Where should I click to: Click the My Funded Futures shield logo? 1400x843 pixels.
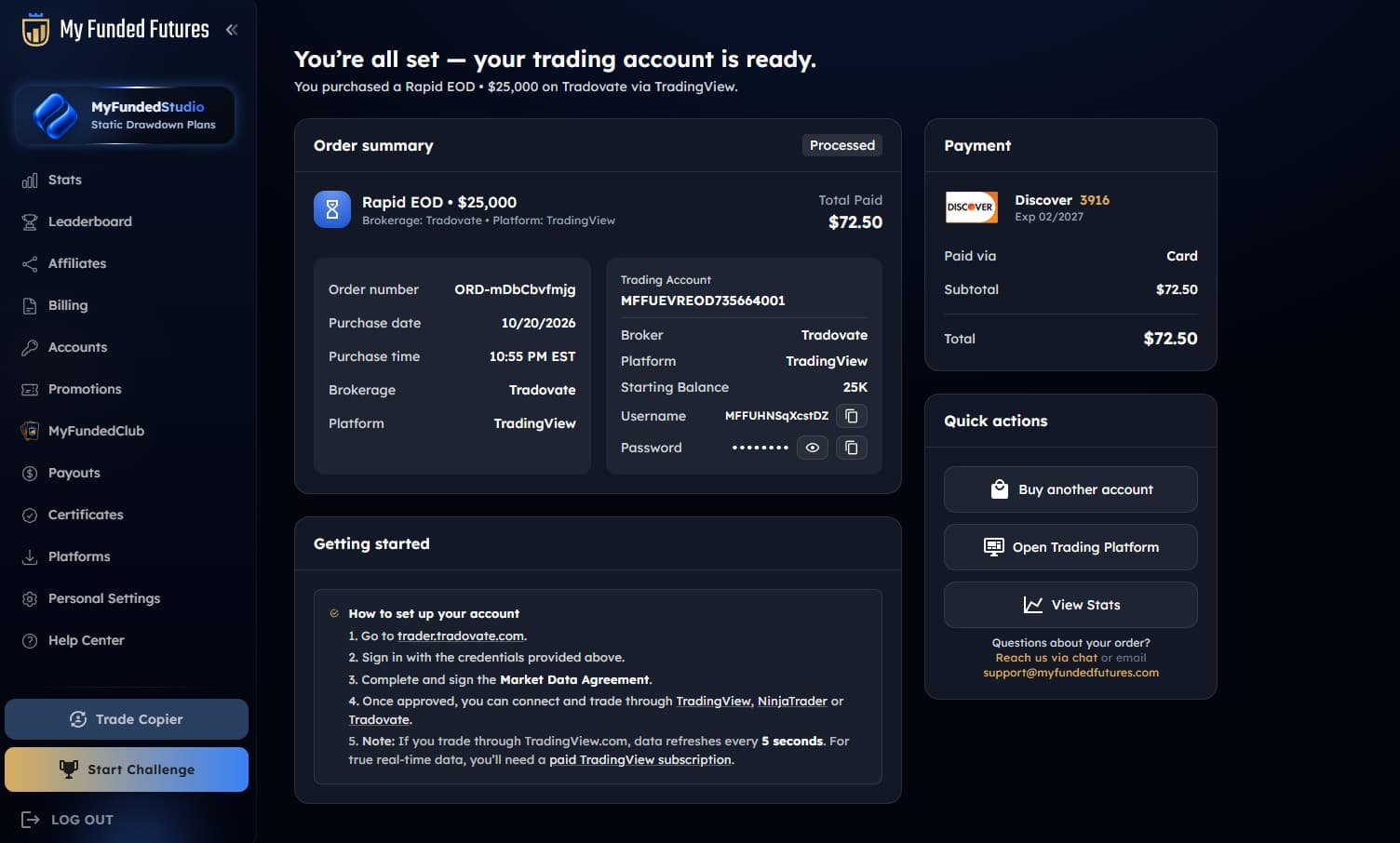35,29
